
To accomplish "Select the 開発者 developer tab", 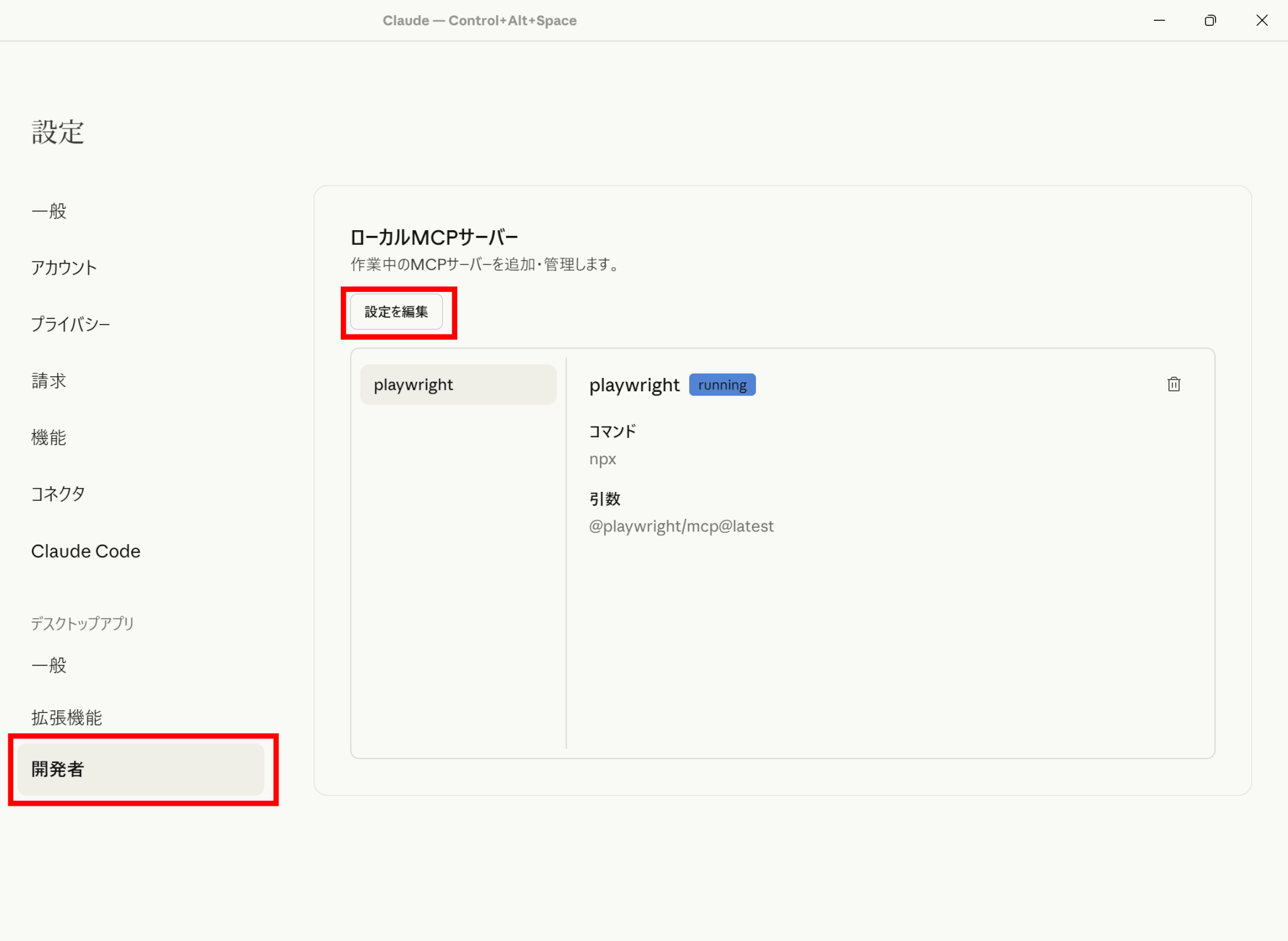I will [141, 769].
